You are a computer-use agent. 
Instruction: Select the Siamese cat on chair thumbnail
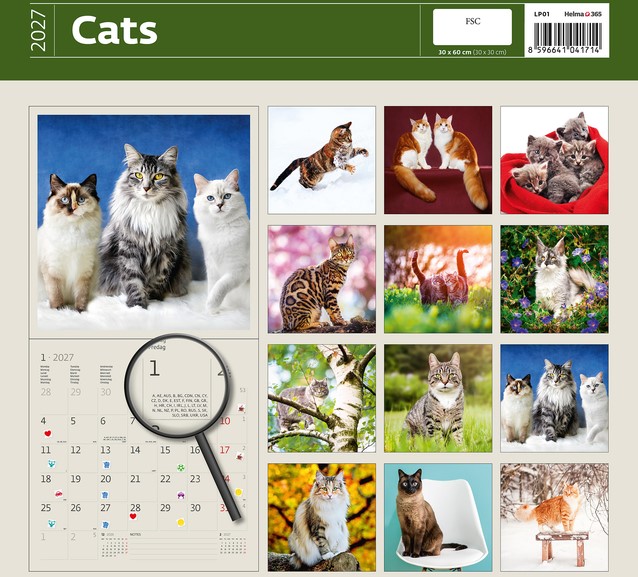(438, 517)
